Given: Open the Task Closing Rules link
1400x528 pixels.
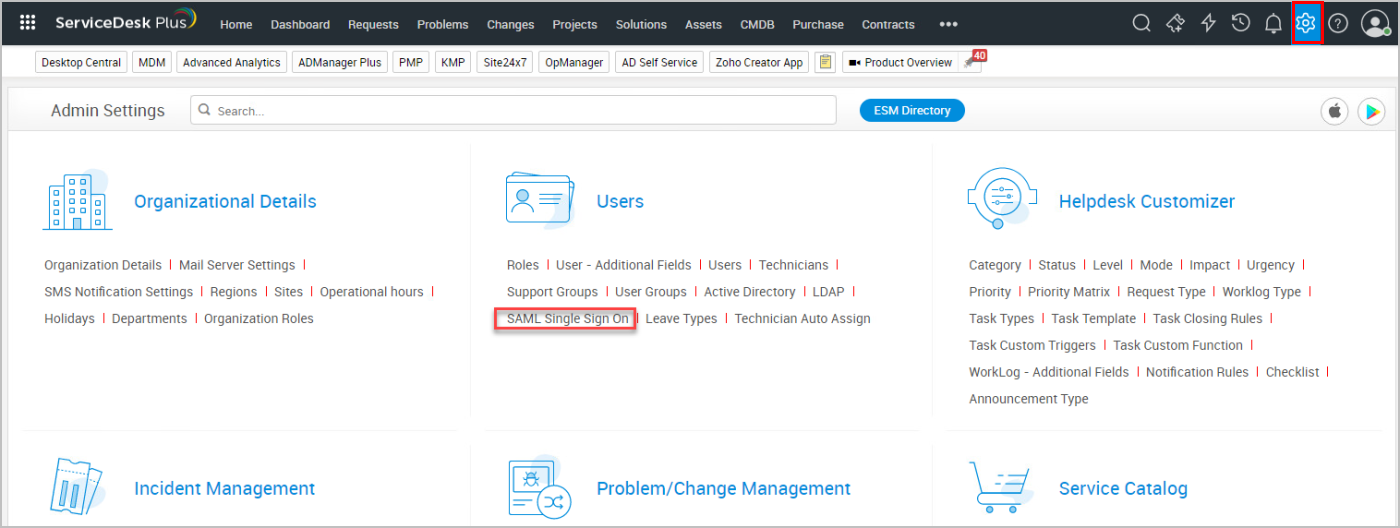Looking at the screenshot, I should 1208,318.
